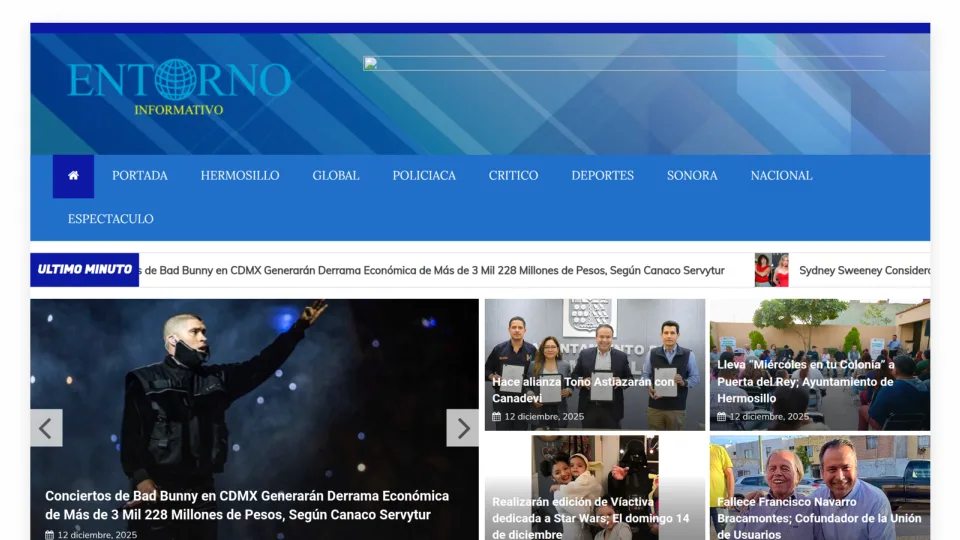Image resolution: width=960 pixels, height=540 pixels.
Task: Open the Sydney Sweeney ticker thumbnail
Action: click(x=771, y=270)
